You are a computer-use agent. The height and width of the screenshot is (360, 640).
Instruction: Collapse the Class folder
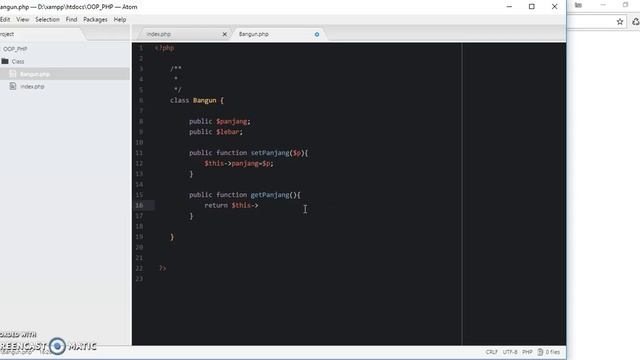click(18, 62)
